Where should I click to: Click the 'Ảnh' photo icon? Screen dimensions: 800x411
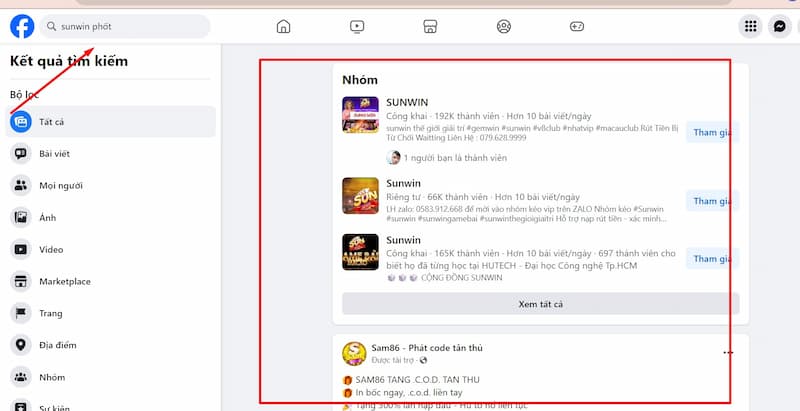(21, 218)
